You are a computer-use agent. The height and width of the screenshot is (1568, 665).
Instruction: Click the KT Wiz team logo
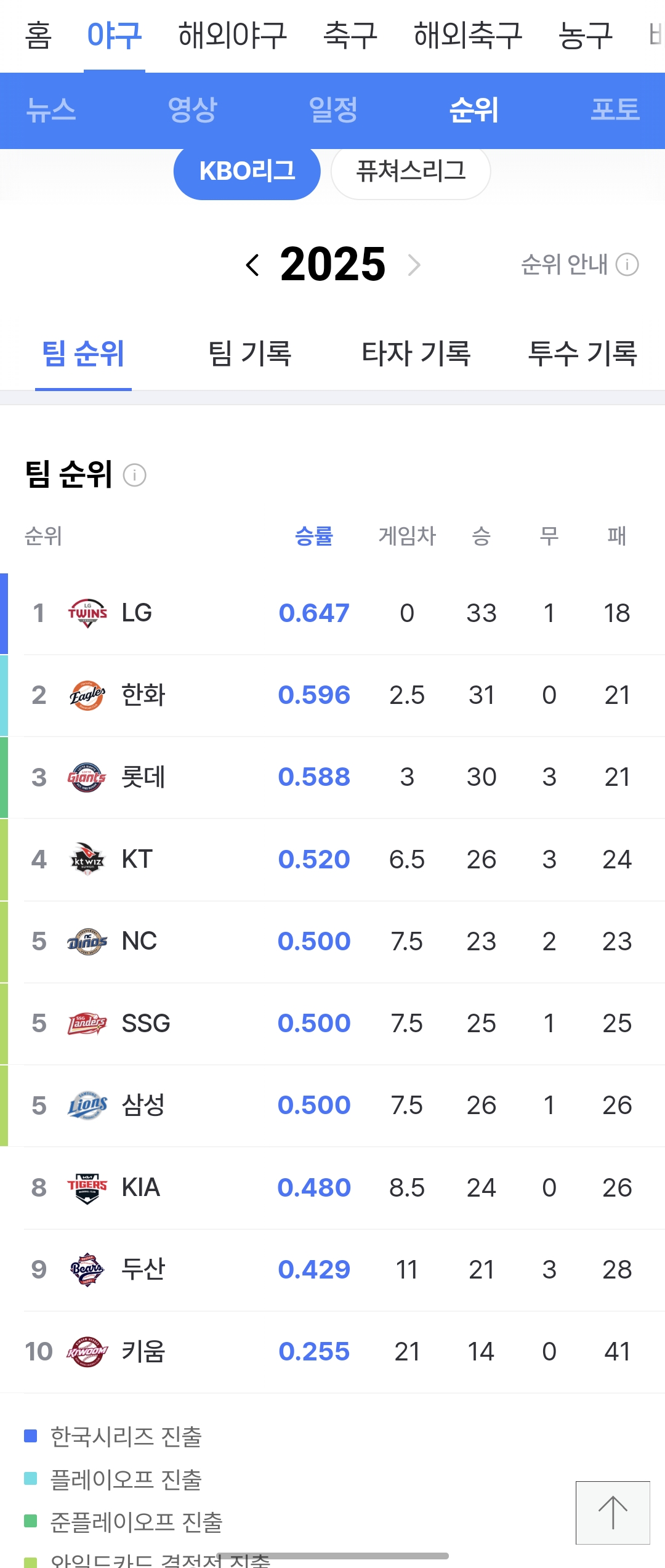coord(87,859)
